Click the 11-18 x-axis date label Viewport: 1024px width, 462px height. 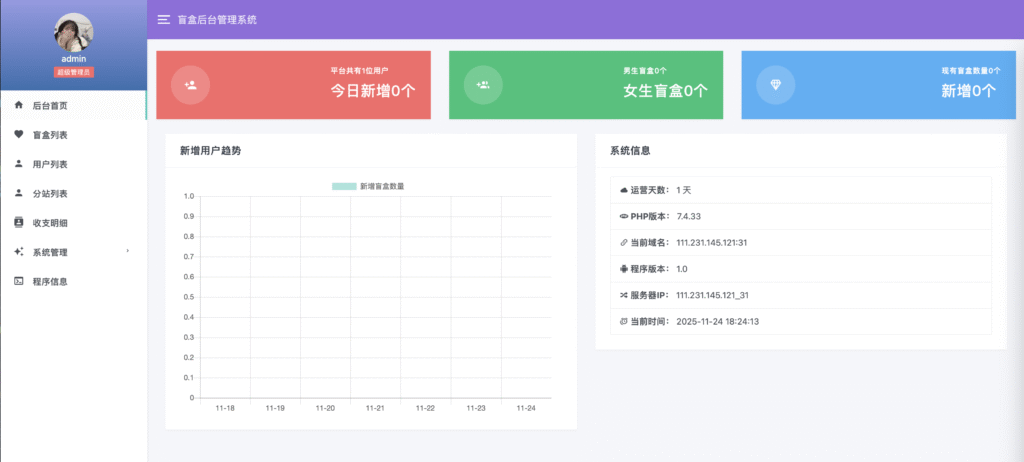coord(225,408)
